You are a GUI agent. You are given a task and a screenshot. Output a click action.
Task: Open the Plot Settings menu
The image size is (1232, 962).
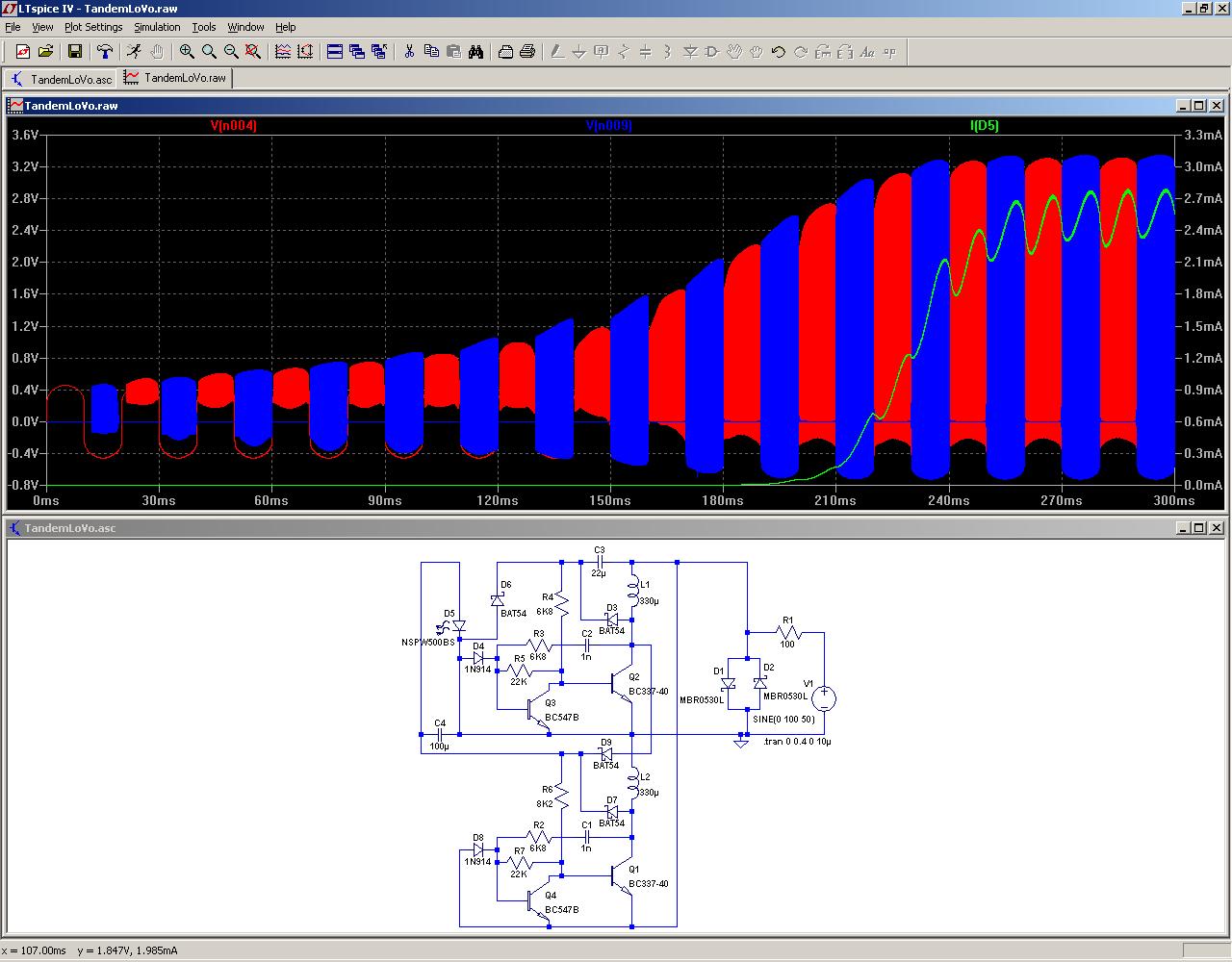[x=93, y=27]
